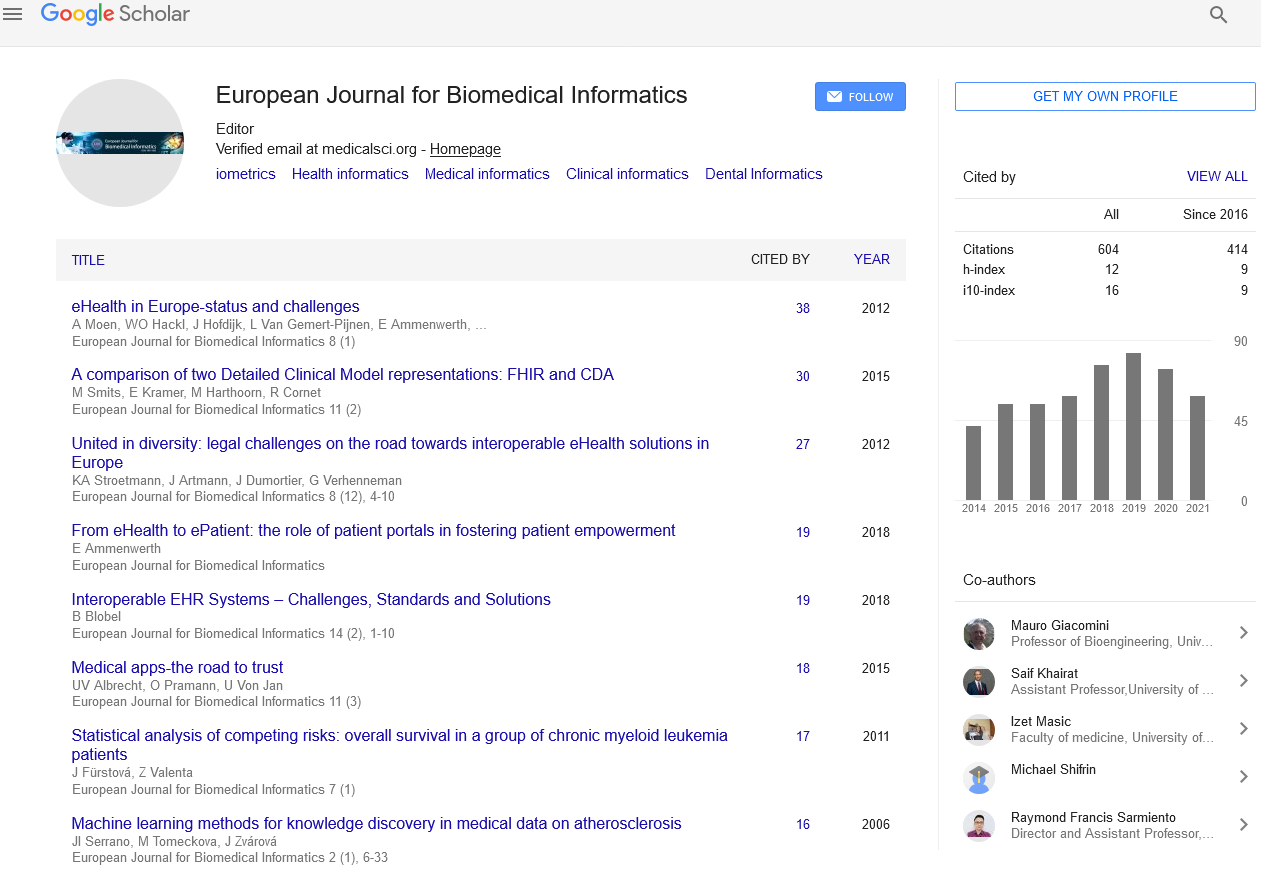Open Interoperable EHR Systems article

click(311, 600)
